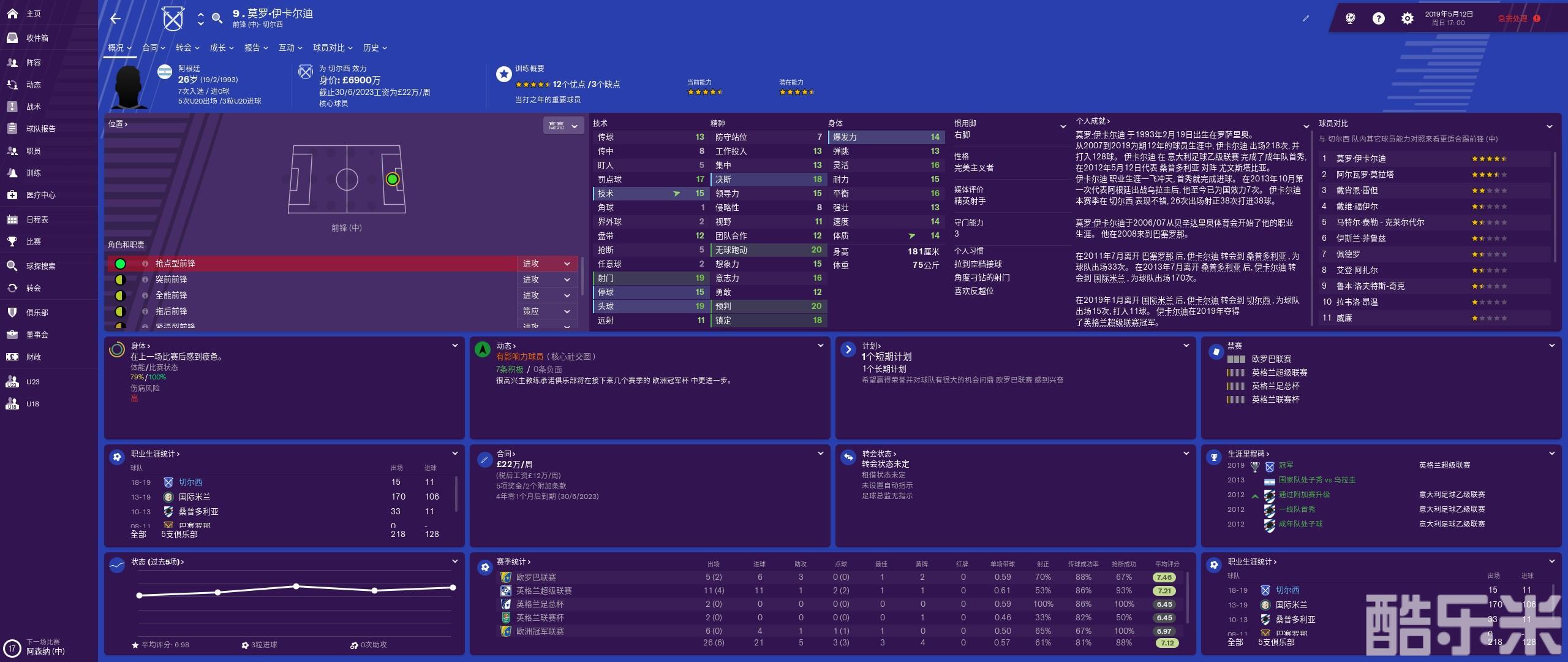Click the player silhouette portrait
Screen dimensions: 1568x662
tap(129, 87)
